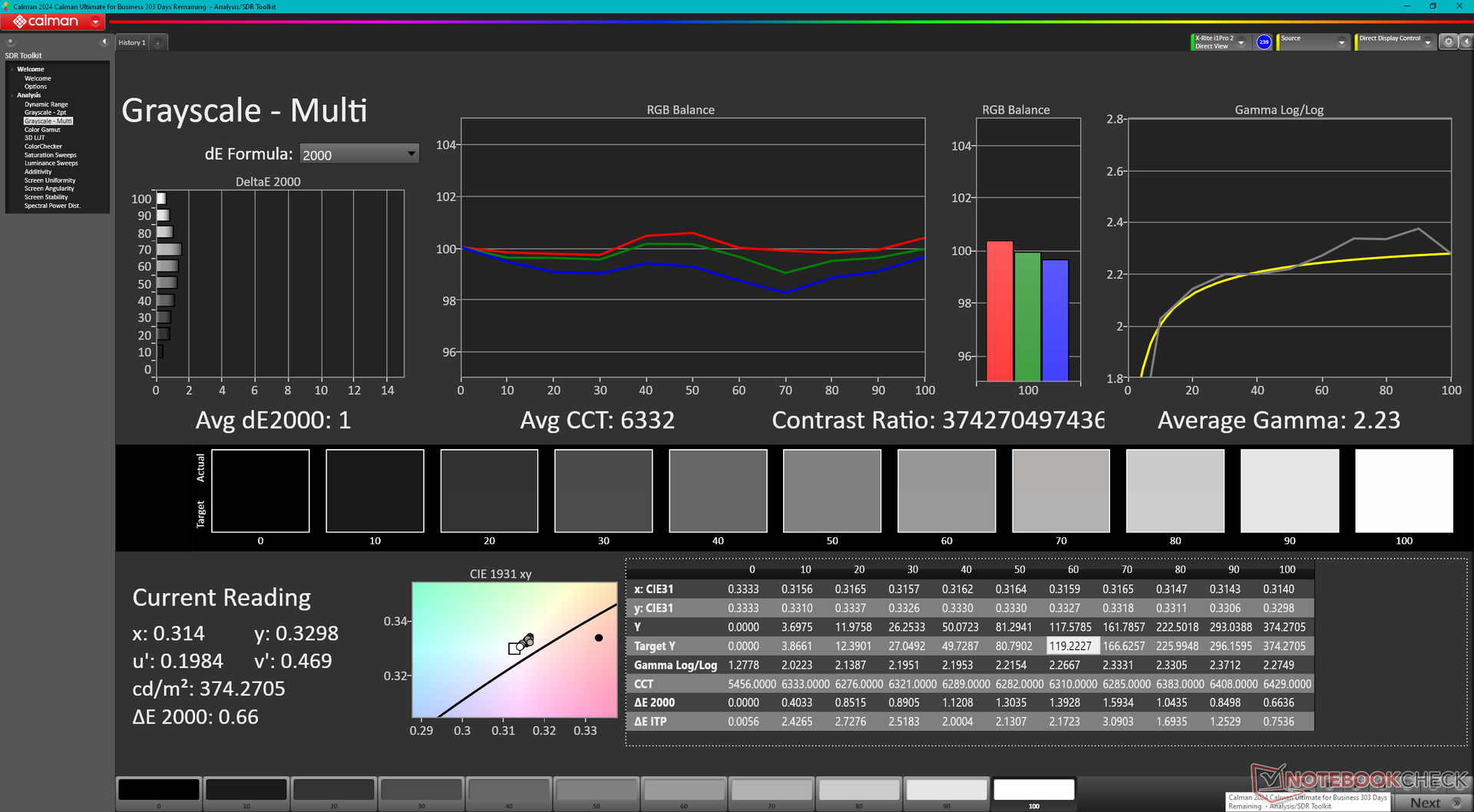Click the CCT value 6429.0000
1474x812 pixels.
1287,684
